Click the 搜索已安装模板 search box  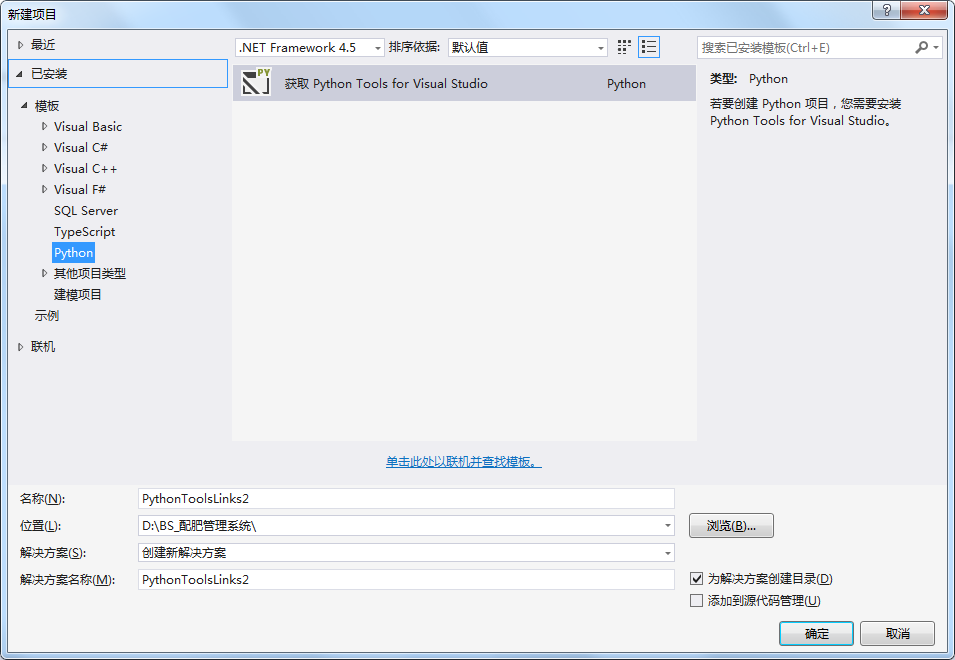pyautogui.click(x=805, y=47)
